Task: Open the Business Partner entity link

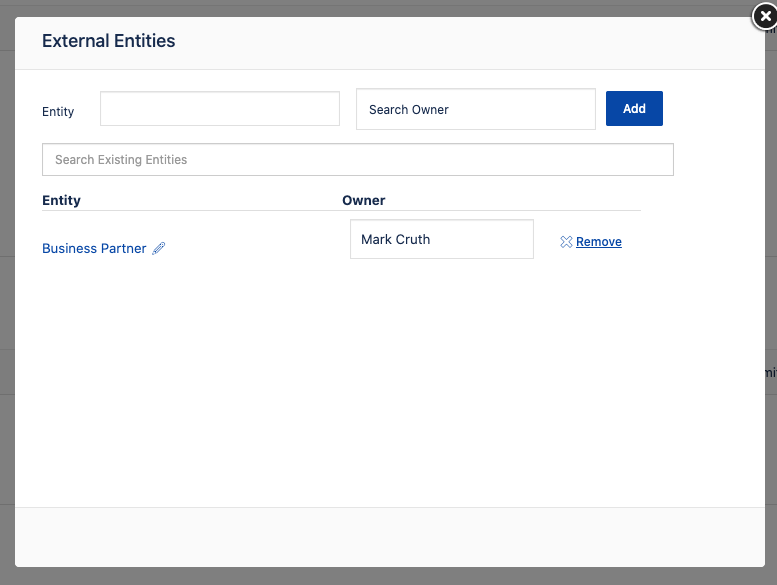Action: [x=94, y=248]
